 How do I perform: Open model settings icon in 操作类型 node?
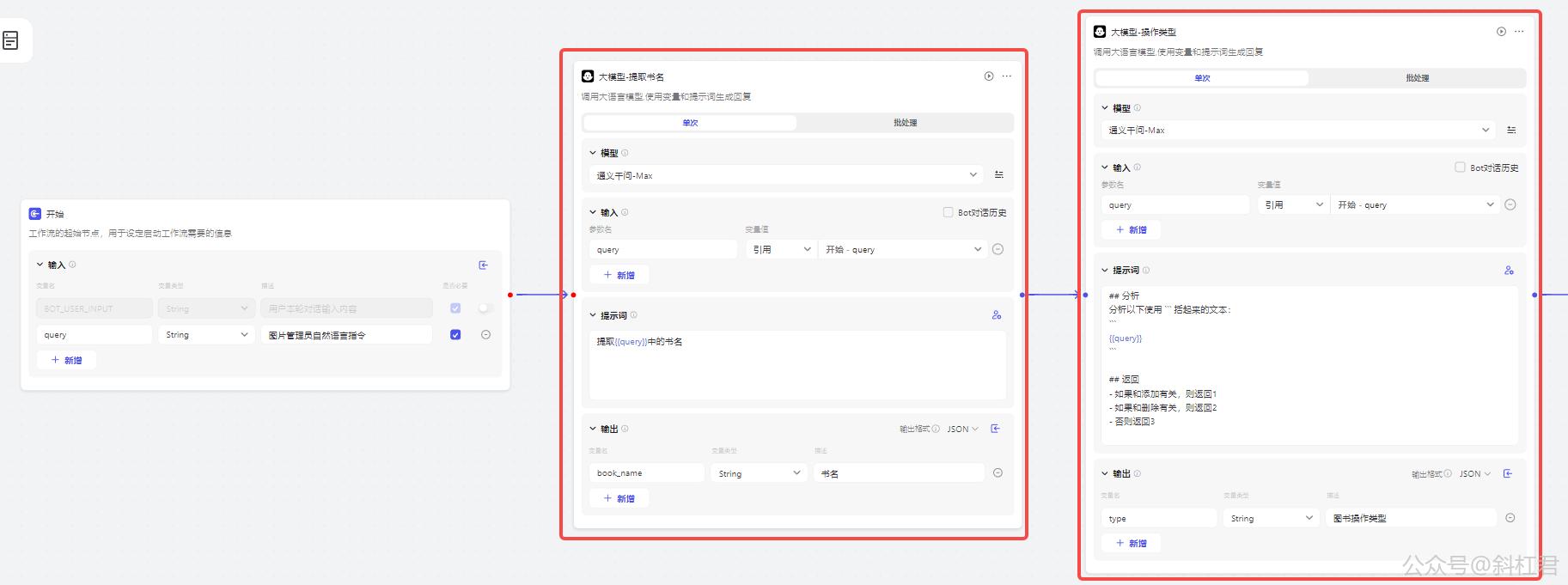[1511, 130]
